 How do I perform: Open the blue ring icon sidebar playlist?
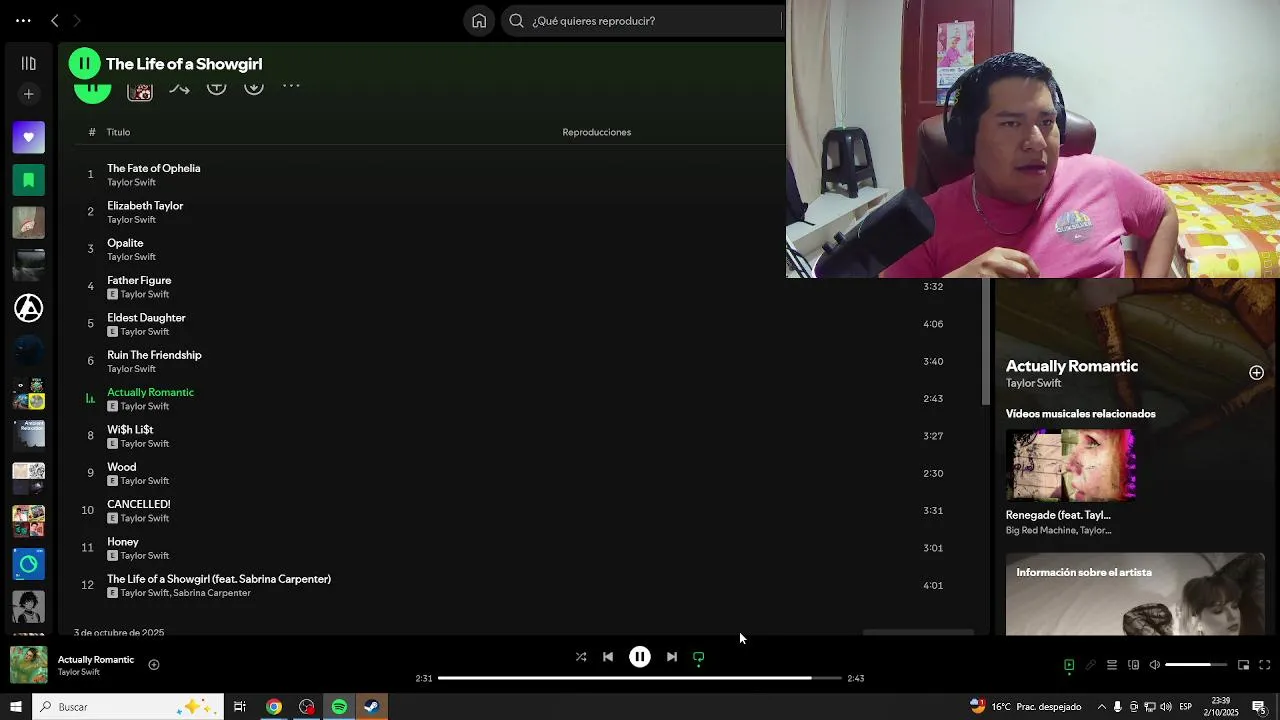[x=28, y=564]
